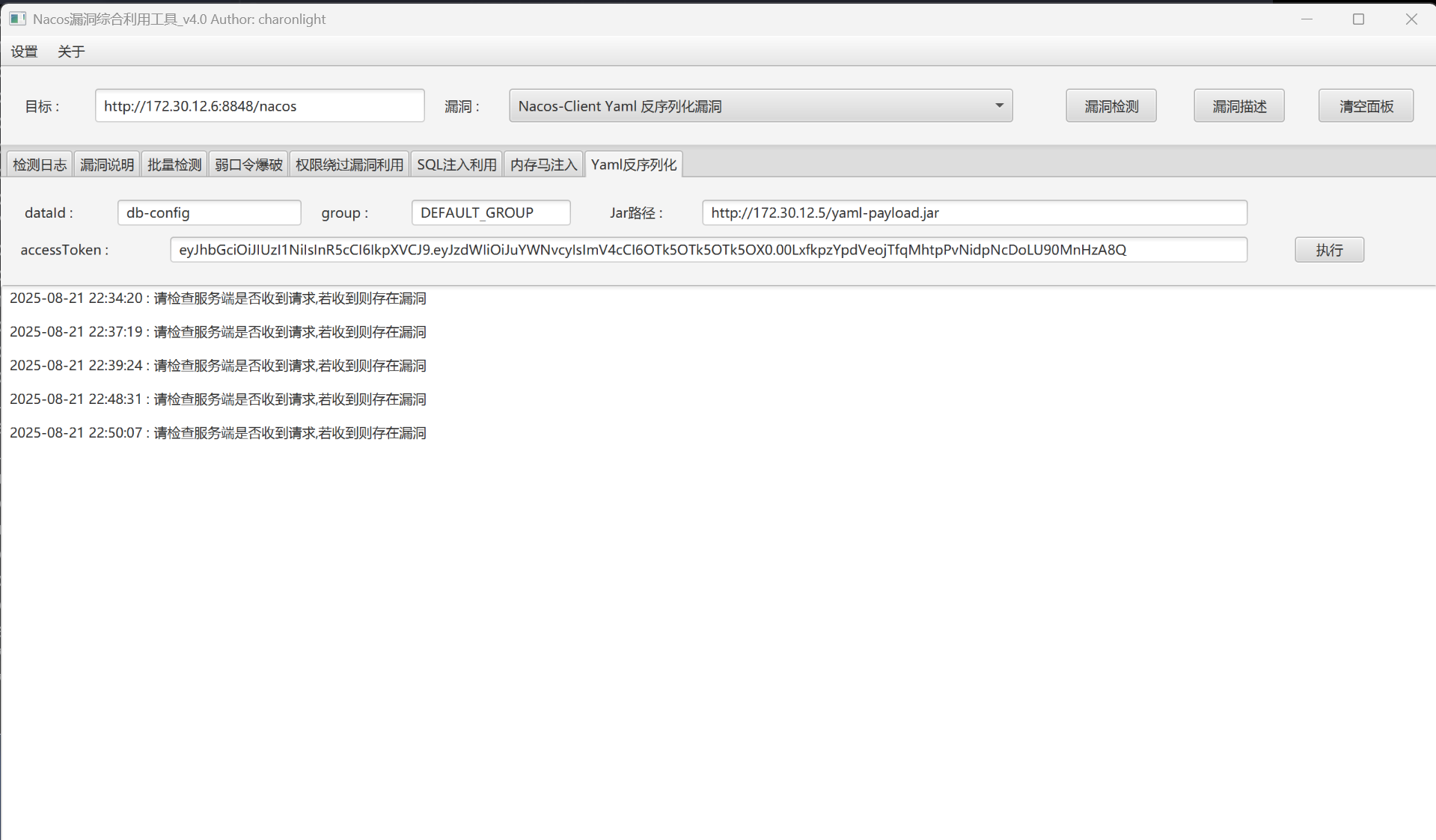This screenshot has width=1436, height=840.
Task: Click the accessToken label
Action: point(64,250)
